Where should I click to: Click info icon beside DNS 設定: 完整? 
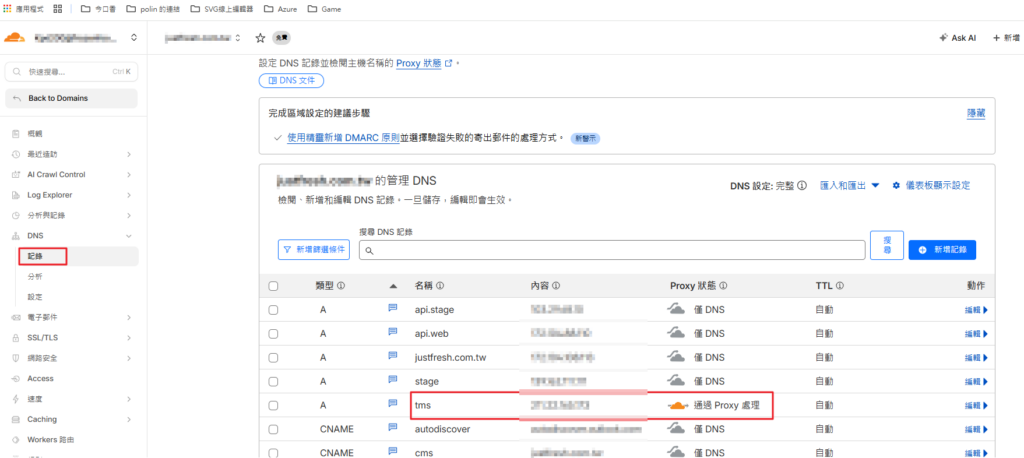(802, 186)
